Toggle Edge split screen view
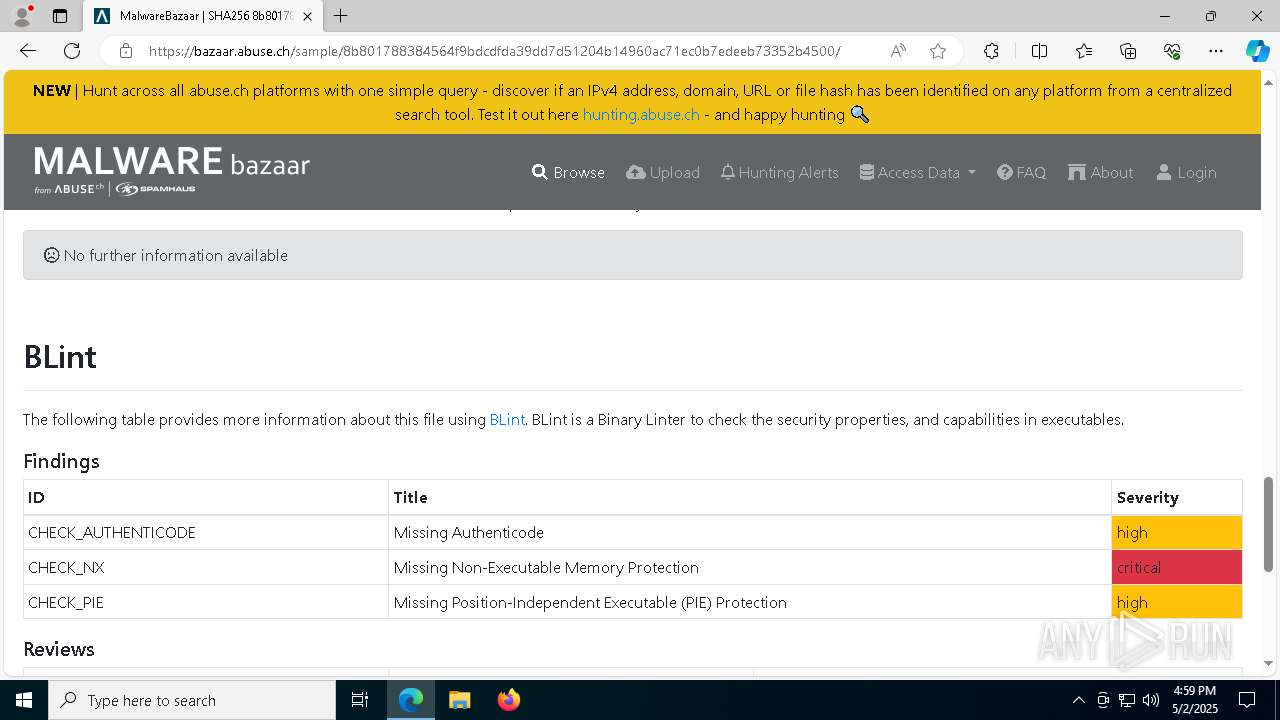 [x=1039, y=51]
